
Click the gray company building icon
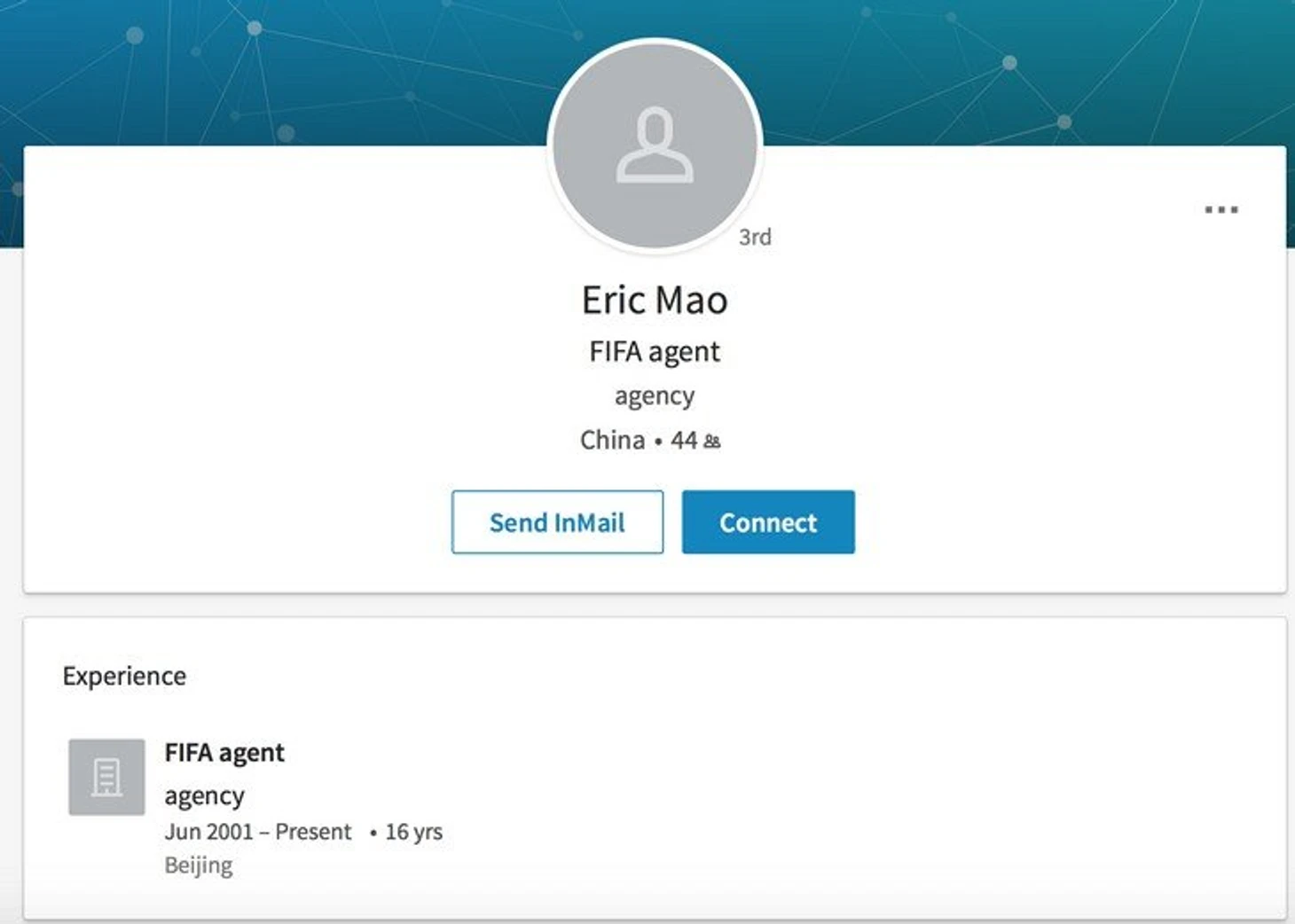pyautogui.click(x=106, y=777)
